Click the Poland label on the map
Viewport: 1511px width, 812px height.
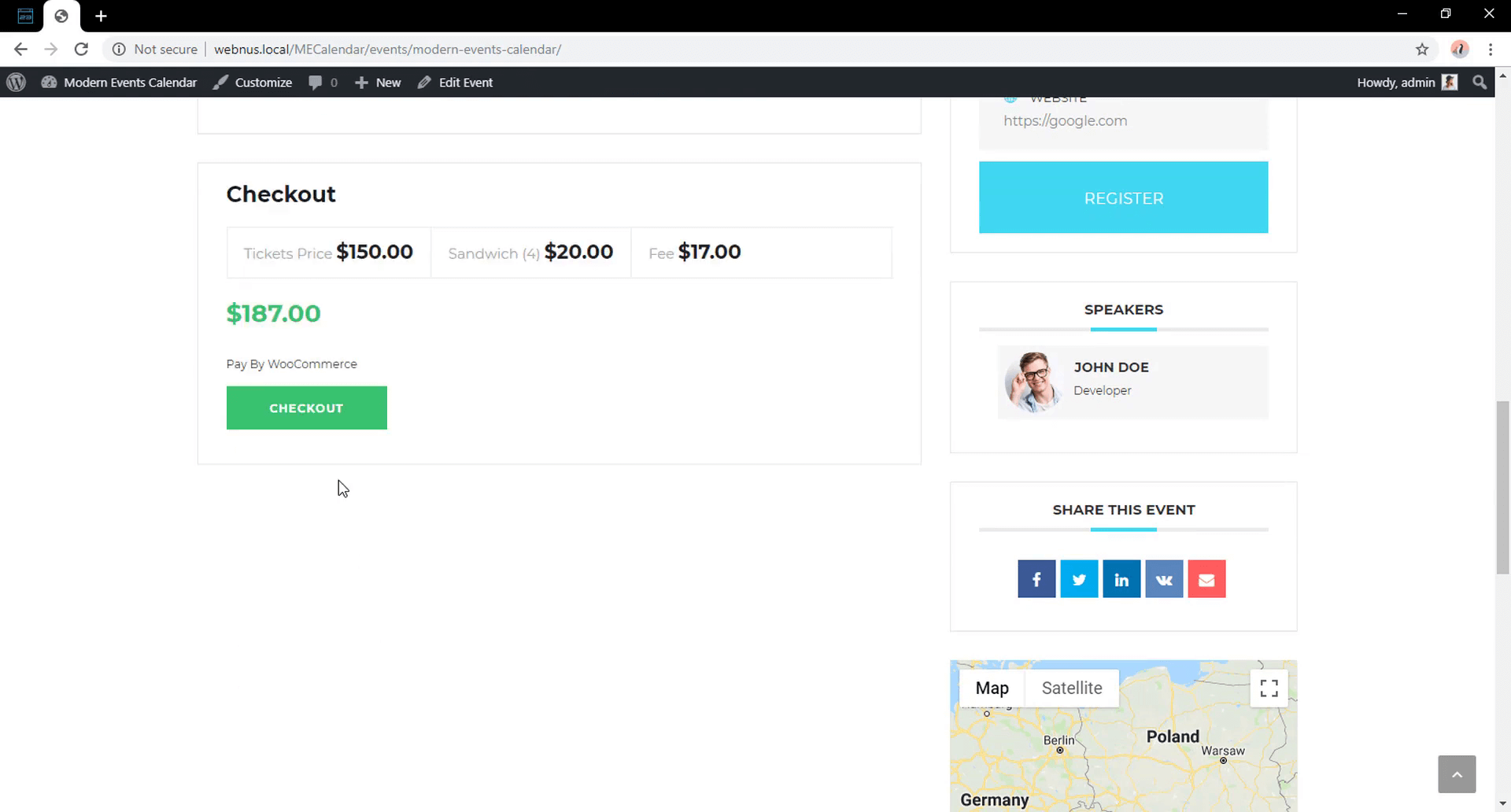pos(1173,736)
